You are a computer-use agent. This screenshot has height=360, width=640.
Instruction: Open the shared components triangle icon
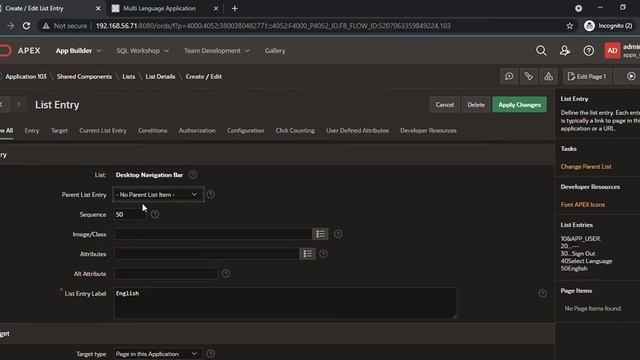tap(549, 76)
